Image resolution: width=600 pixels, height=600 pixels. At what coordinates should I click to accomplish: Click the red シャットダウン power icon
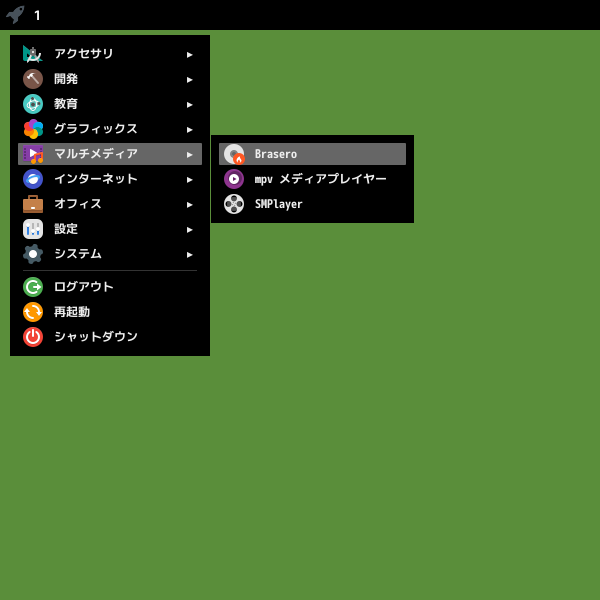(x=33, y=337)
